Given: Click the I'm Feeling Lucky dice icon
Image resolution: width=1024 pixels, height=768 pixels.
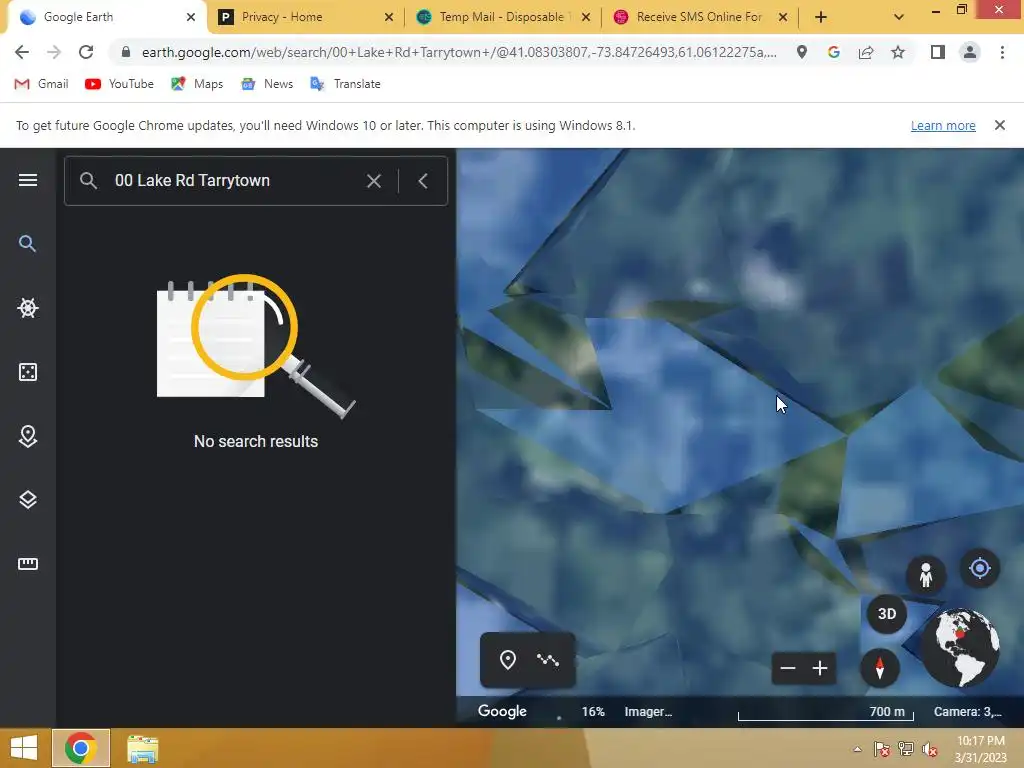Looking at the screenshot, I should [x=27, y=372].
